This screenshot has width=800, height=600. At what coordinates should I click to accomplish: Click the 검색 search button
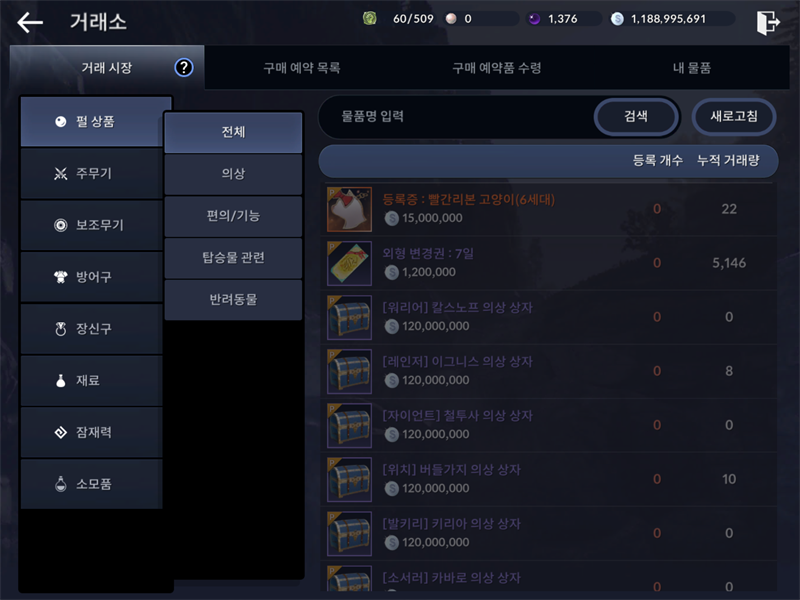click(636, 116)
